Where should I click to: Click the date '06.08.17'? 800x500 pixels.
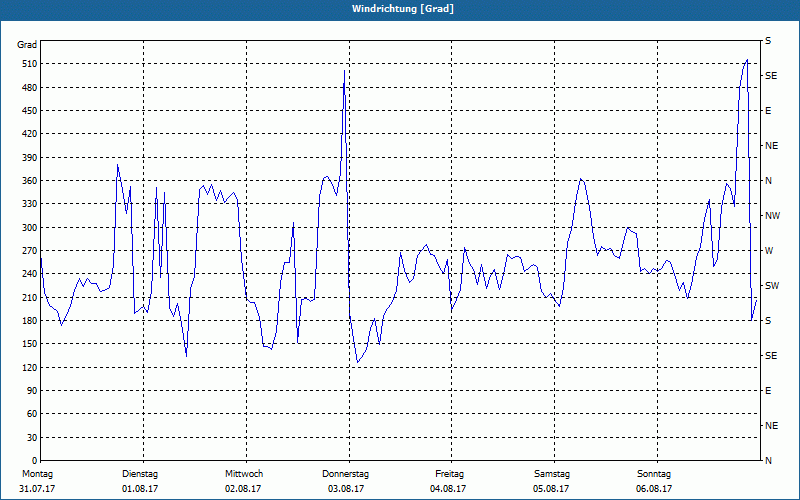click(654, 489)
